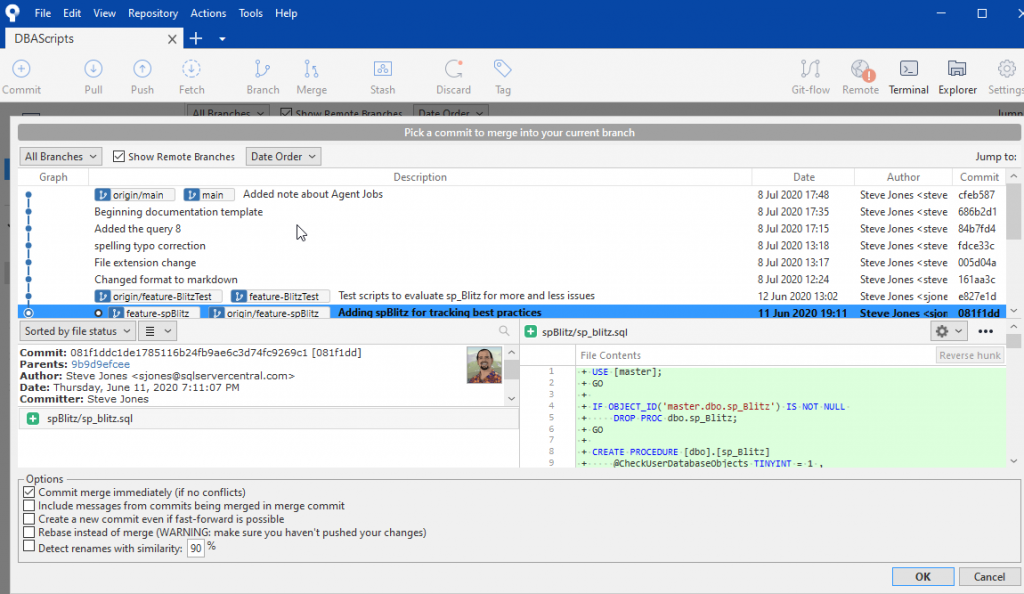The width and height of the screenshot is (1024, 594).
Task: Click the Git-flow icon
Action: [810, 70]
